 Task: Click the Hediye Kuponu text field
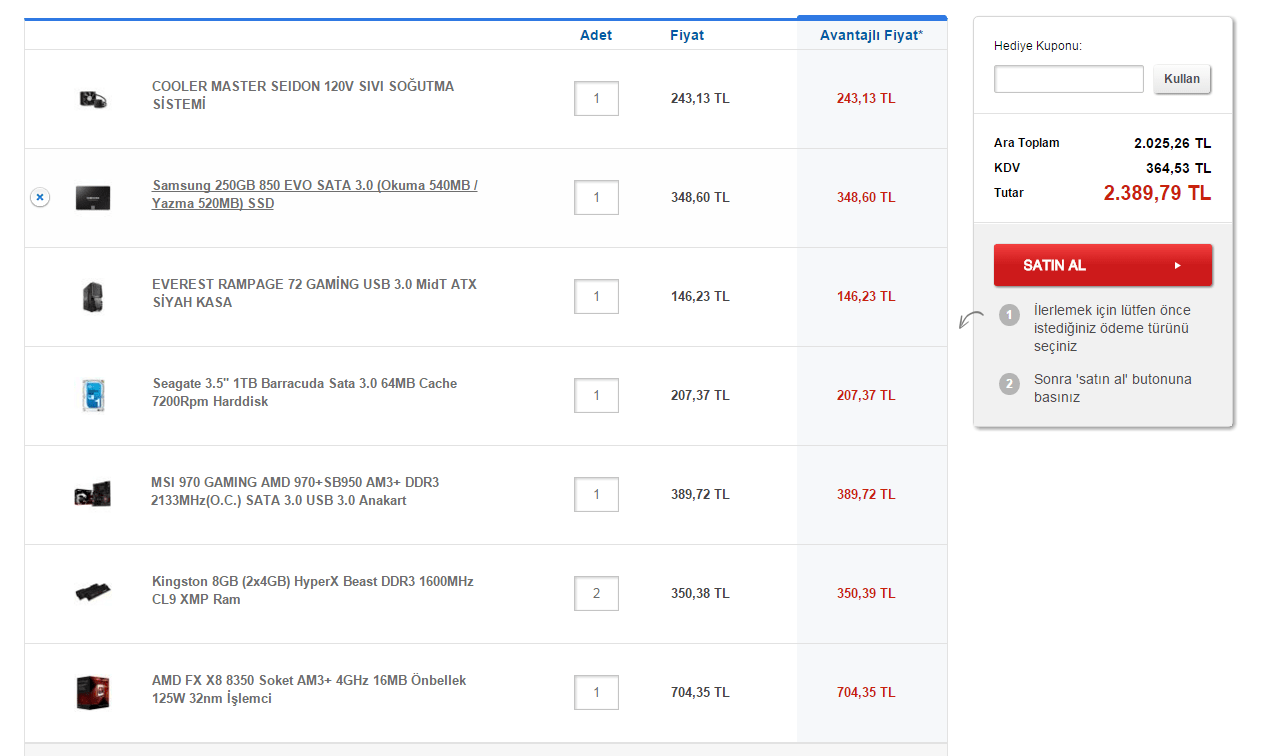(x=1068, y=79)
